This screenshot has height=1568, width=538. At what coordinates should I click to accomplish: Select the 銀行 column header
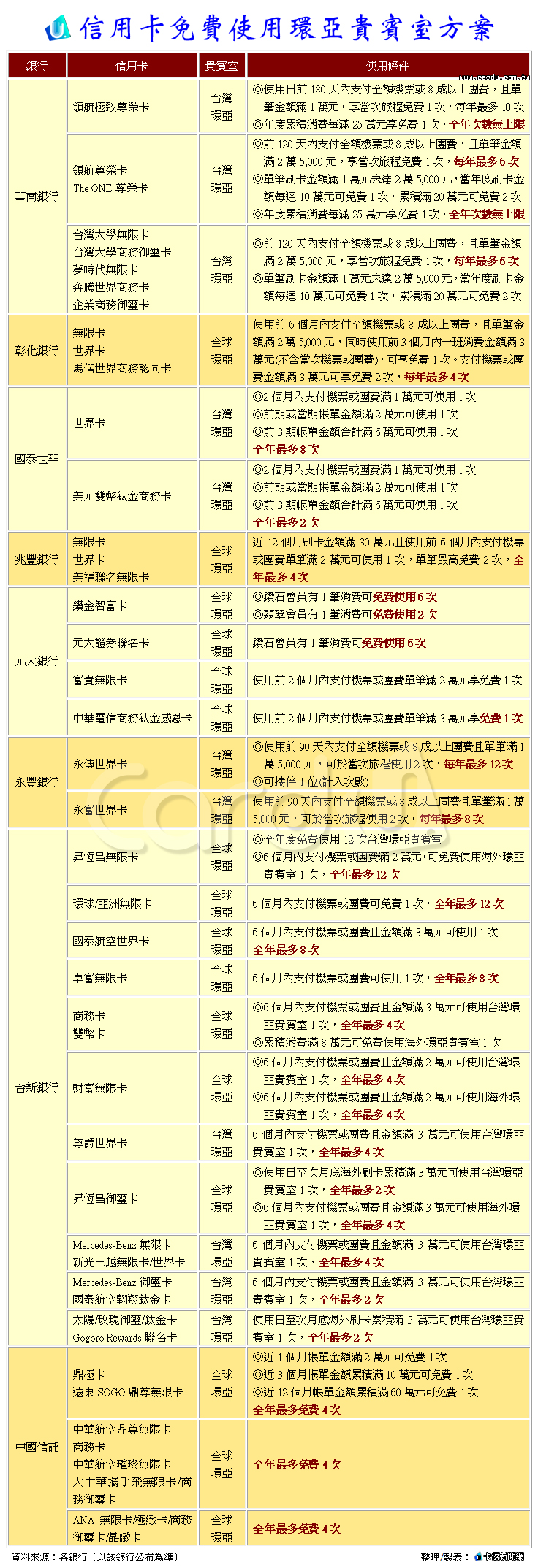pyautogui.click(x=37, y=66)
